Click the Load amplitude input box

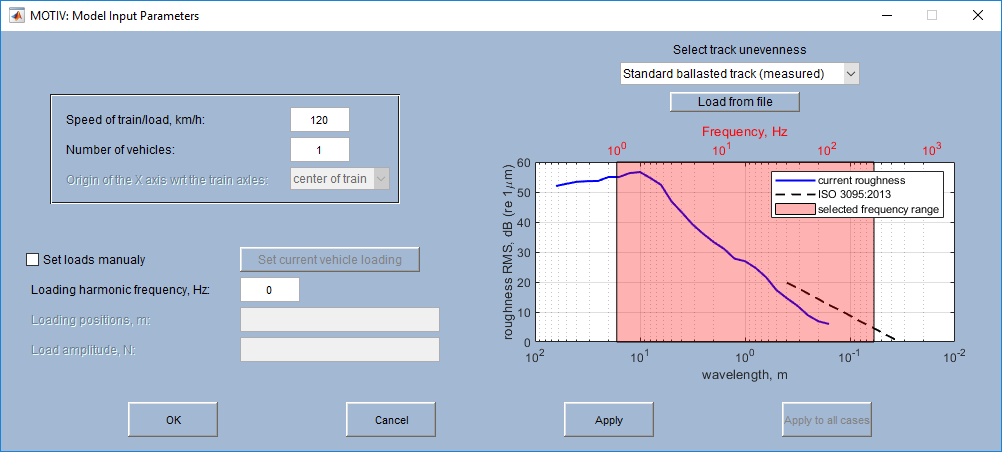tap(339, 350)
